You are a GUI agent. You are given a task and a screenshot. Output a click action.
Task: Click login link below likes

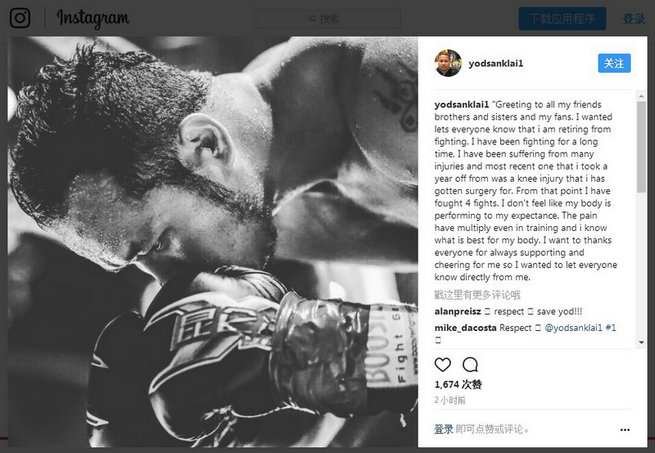coord(444,429)
